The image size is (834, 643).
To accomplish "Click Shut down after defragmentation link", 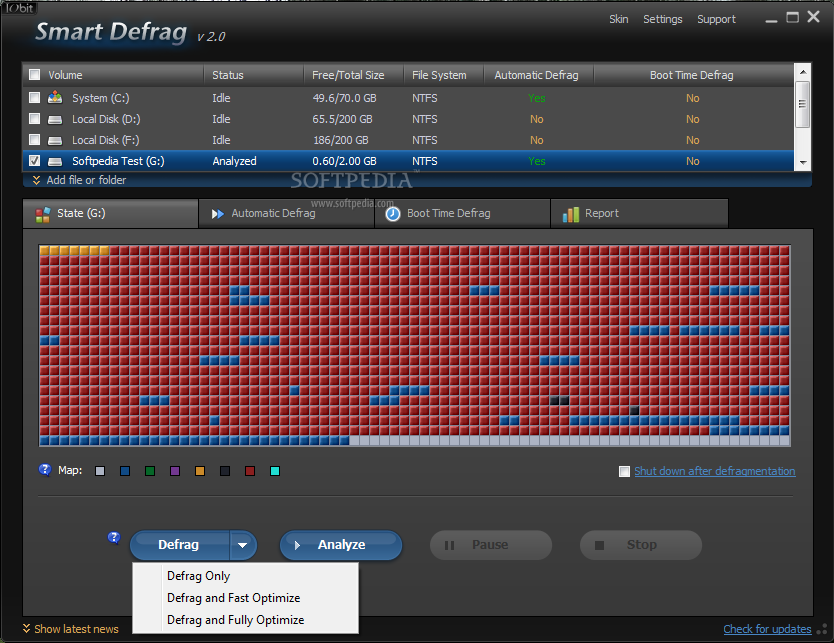I will [714, 471].
